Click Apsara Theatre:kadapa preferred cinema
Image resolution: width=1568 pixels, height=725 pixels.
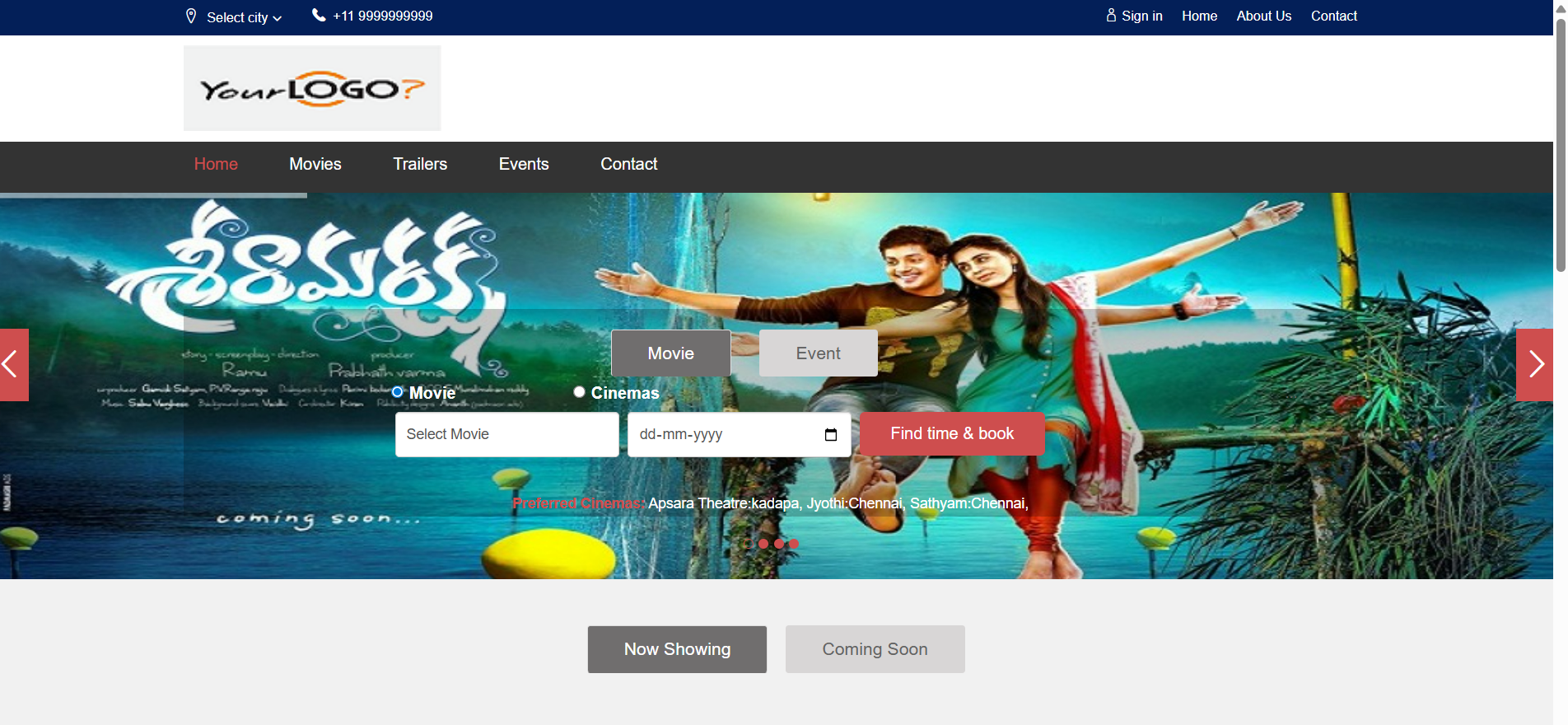coord(723,503)
